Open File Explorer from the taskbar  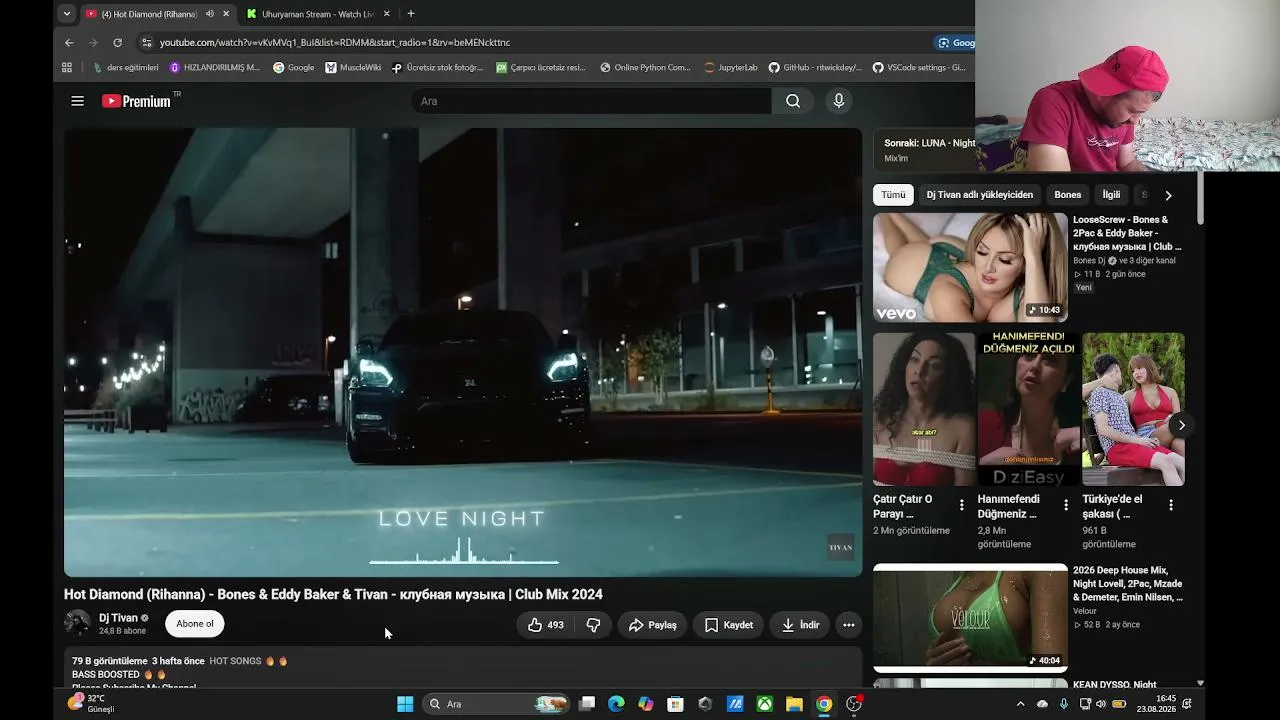point(794,704)
